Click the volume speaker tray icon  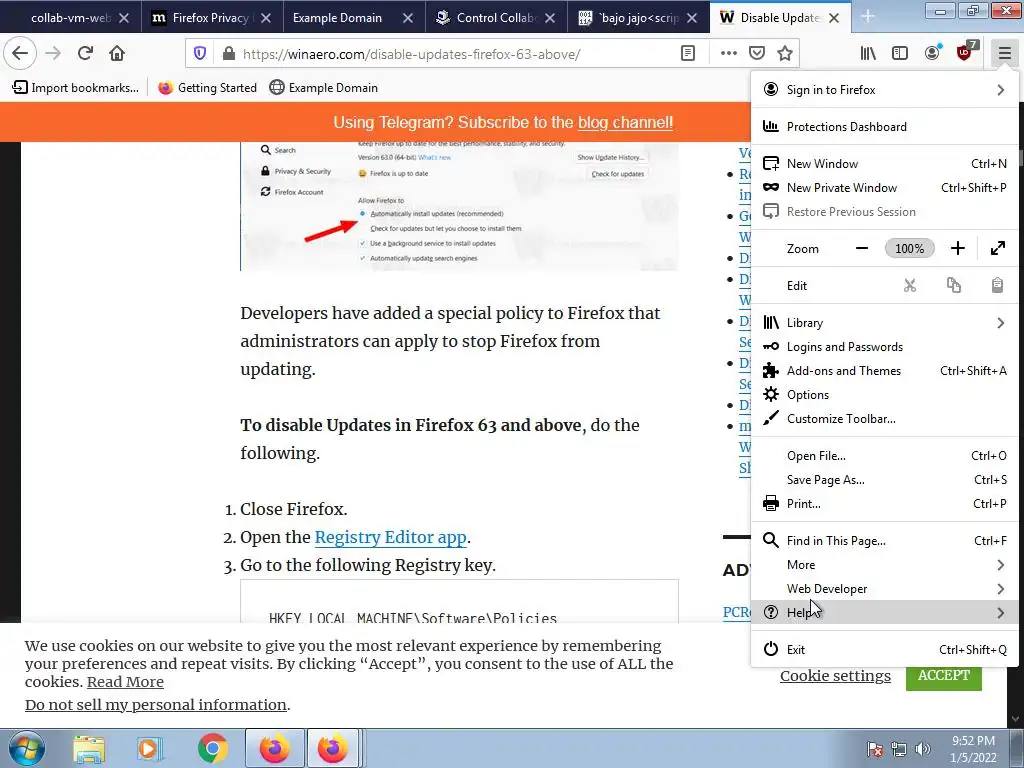coord(923,749)
